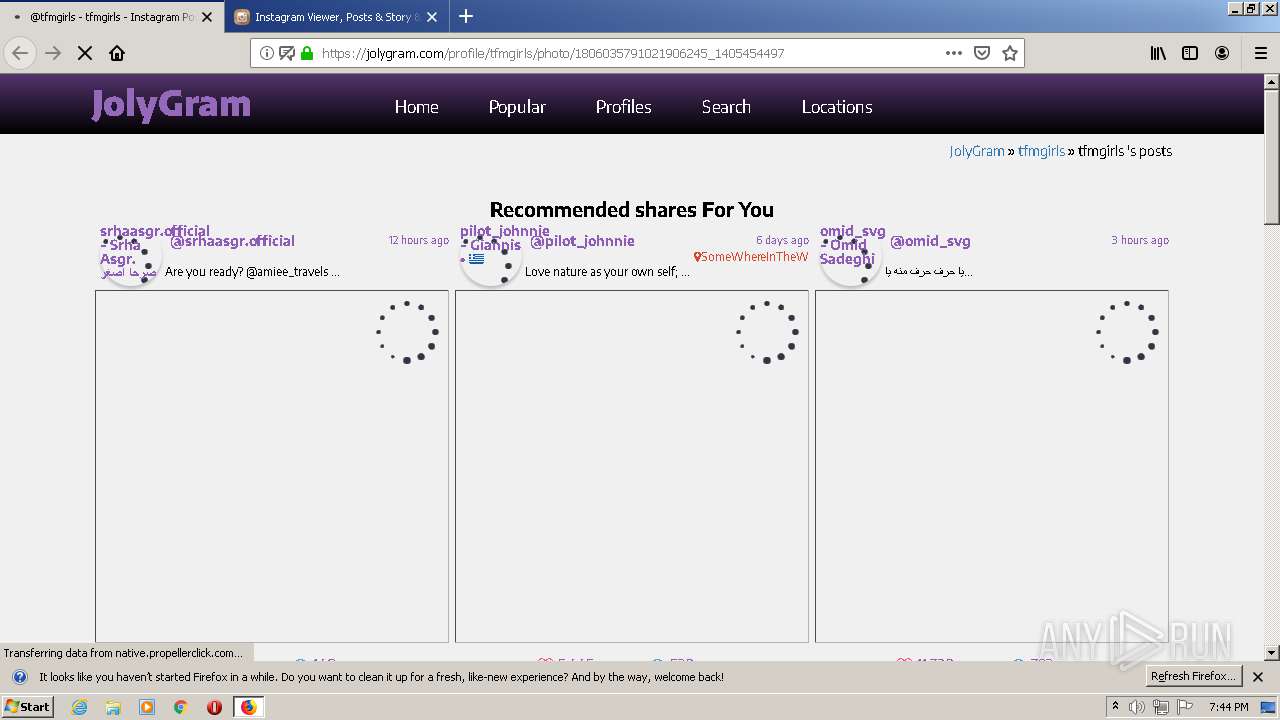Open the loading post image by omid_svg
Screen dimensions: 1280x720
click(992, 466)
